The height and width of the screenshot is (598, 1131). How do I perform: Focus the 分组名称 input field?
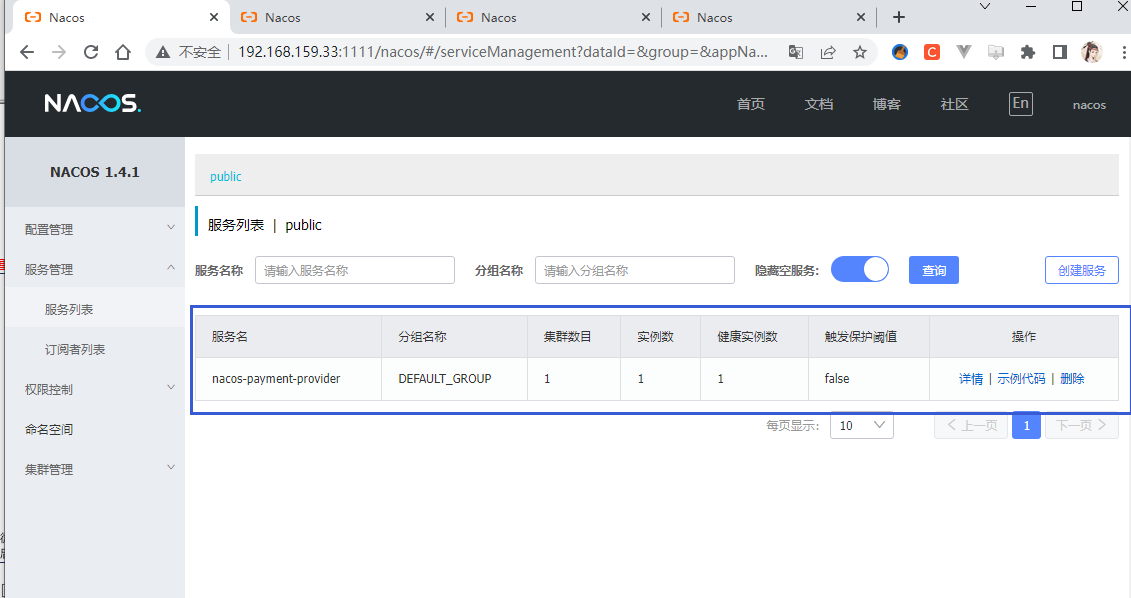coord(635,270)
